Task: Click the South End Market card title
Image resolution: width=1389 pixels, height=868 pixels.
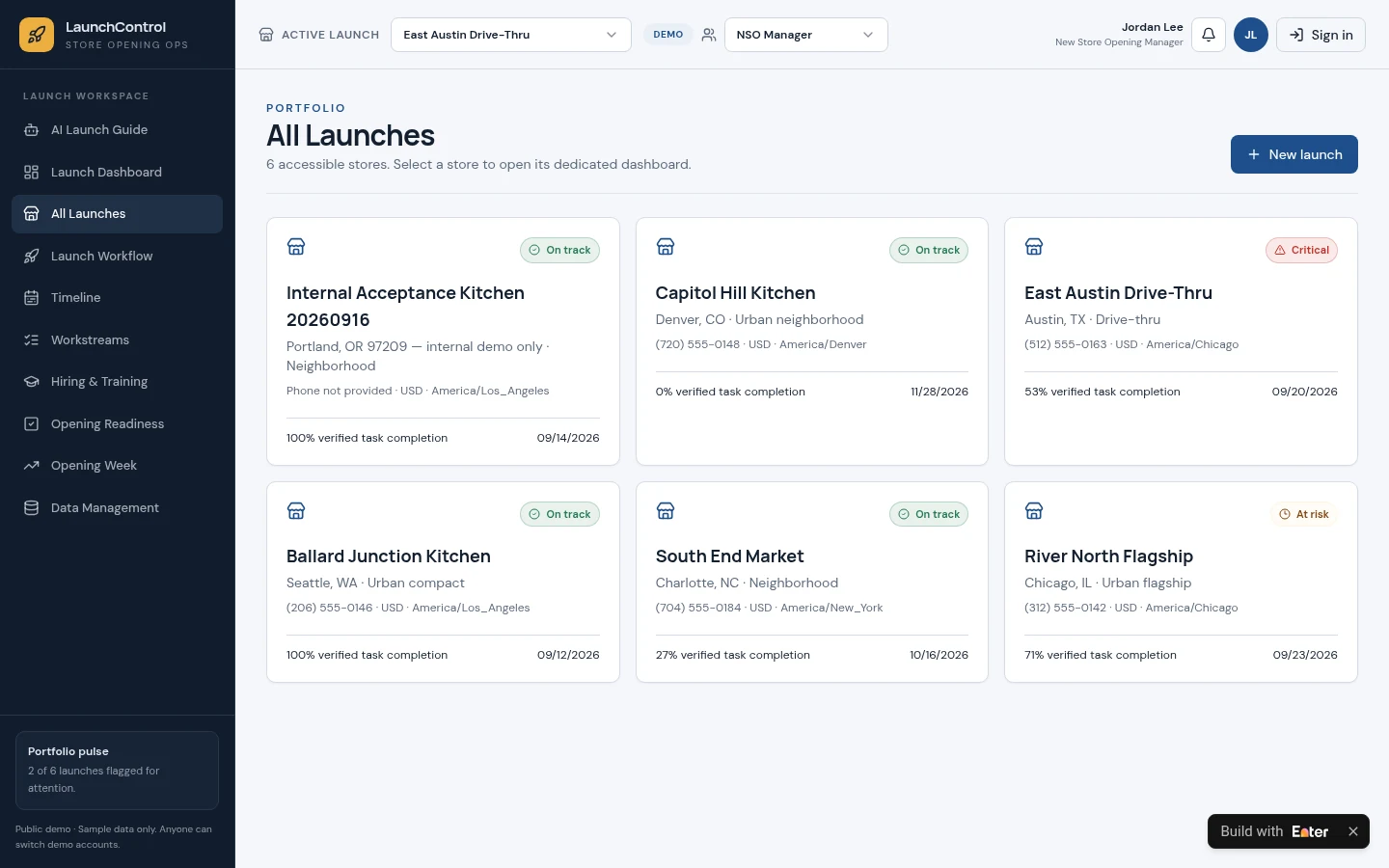Action: coord(729,556)
